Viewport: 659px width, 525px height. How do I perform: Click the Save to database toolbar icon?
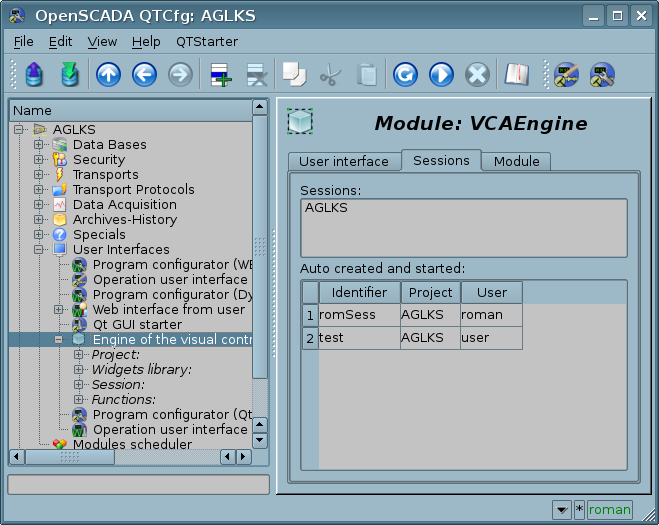pyautogui.click(x=69, y=75)
